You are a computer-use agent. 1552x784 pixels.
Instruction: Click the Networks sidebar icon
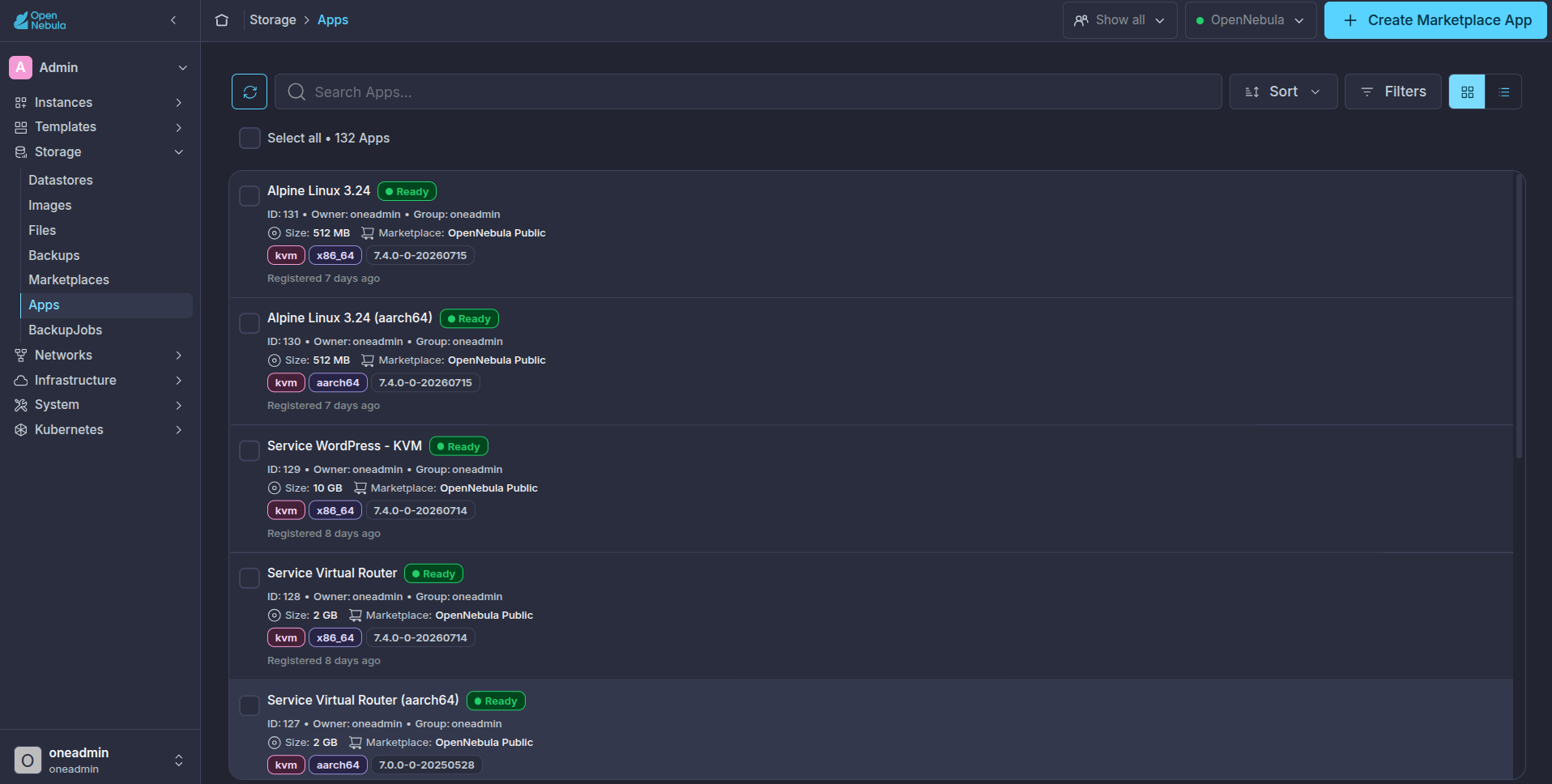pyautogui.click(x=21, y=356)
